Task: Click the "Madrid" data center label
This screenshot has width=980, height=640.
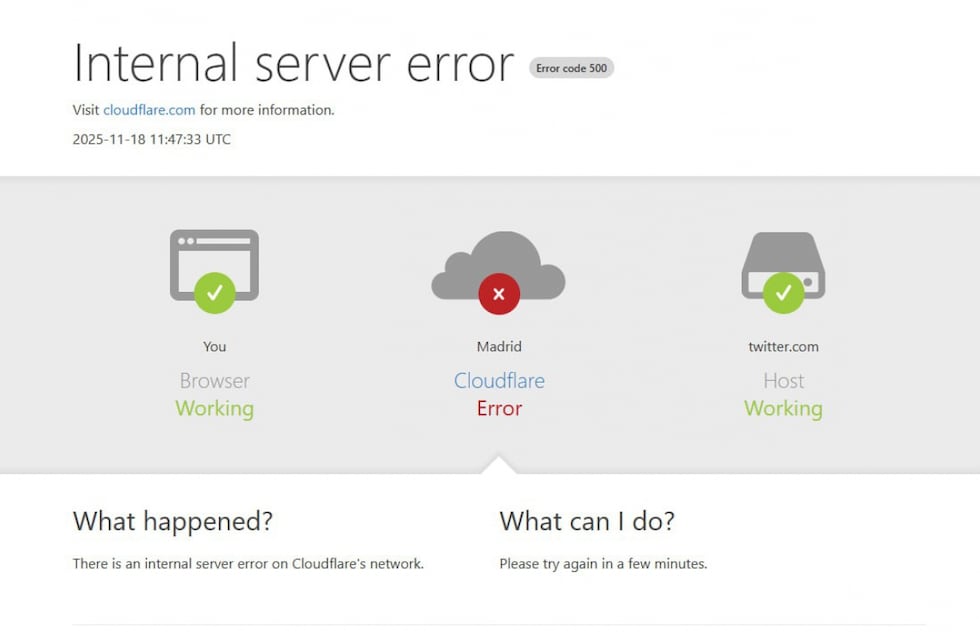Action: tap(499, 346)
